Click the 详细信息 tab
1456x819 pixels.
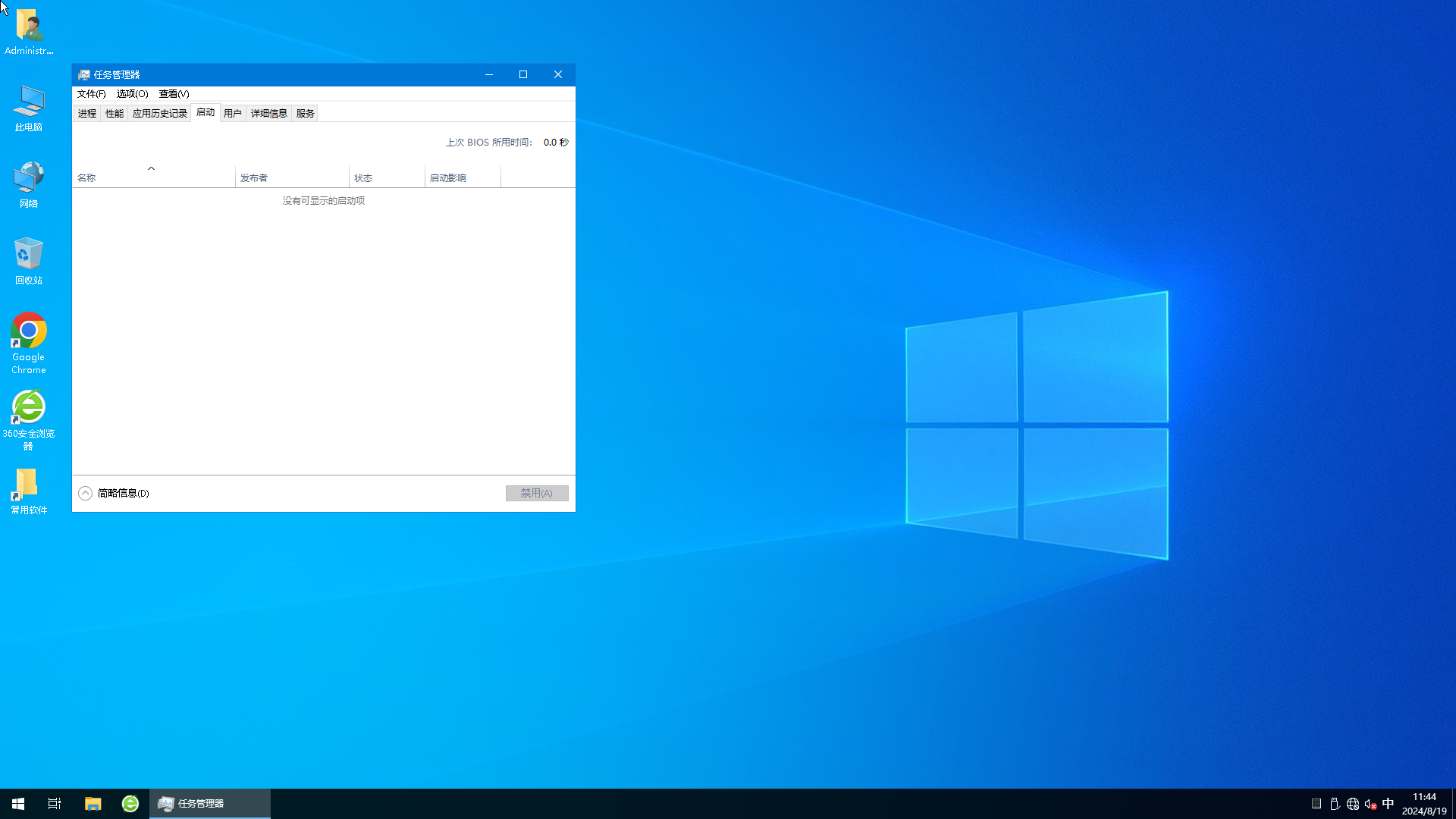point(268,113)
